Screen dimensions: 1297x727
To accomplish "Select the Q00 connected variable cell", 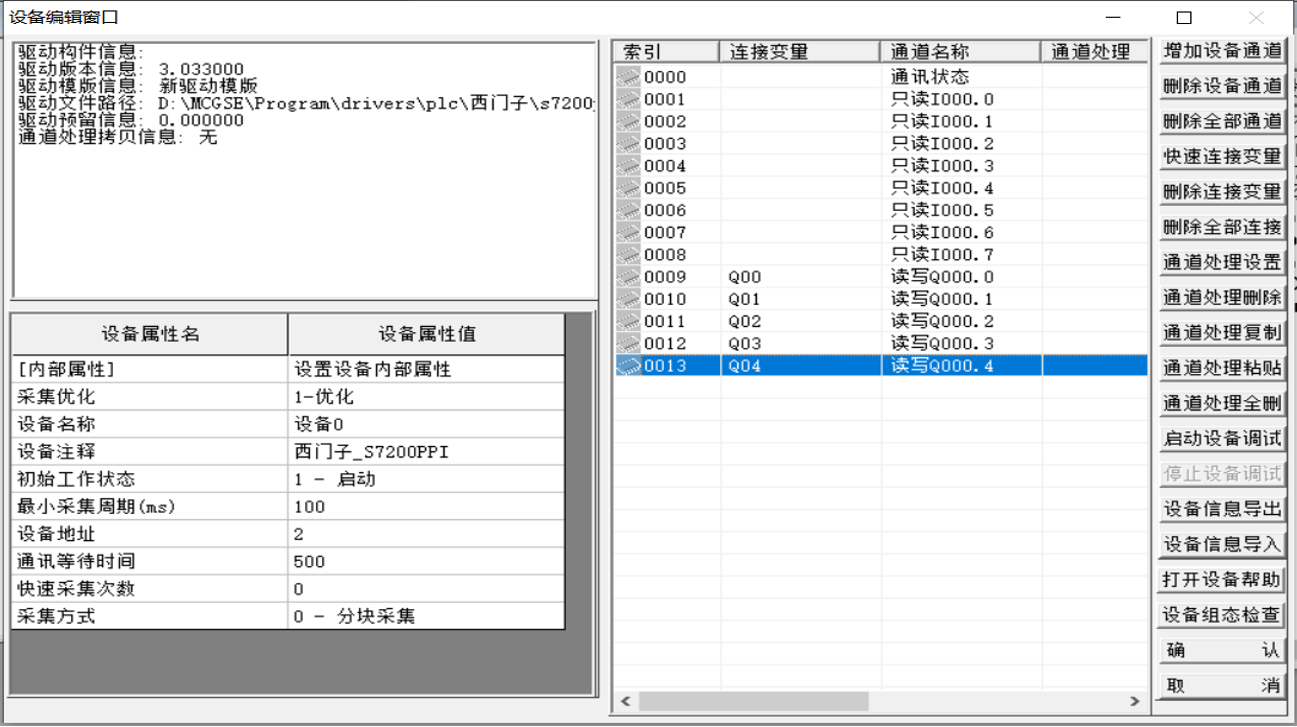I will (x=800, y=277).
